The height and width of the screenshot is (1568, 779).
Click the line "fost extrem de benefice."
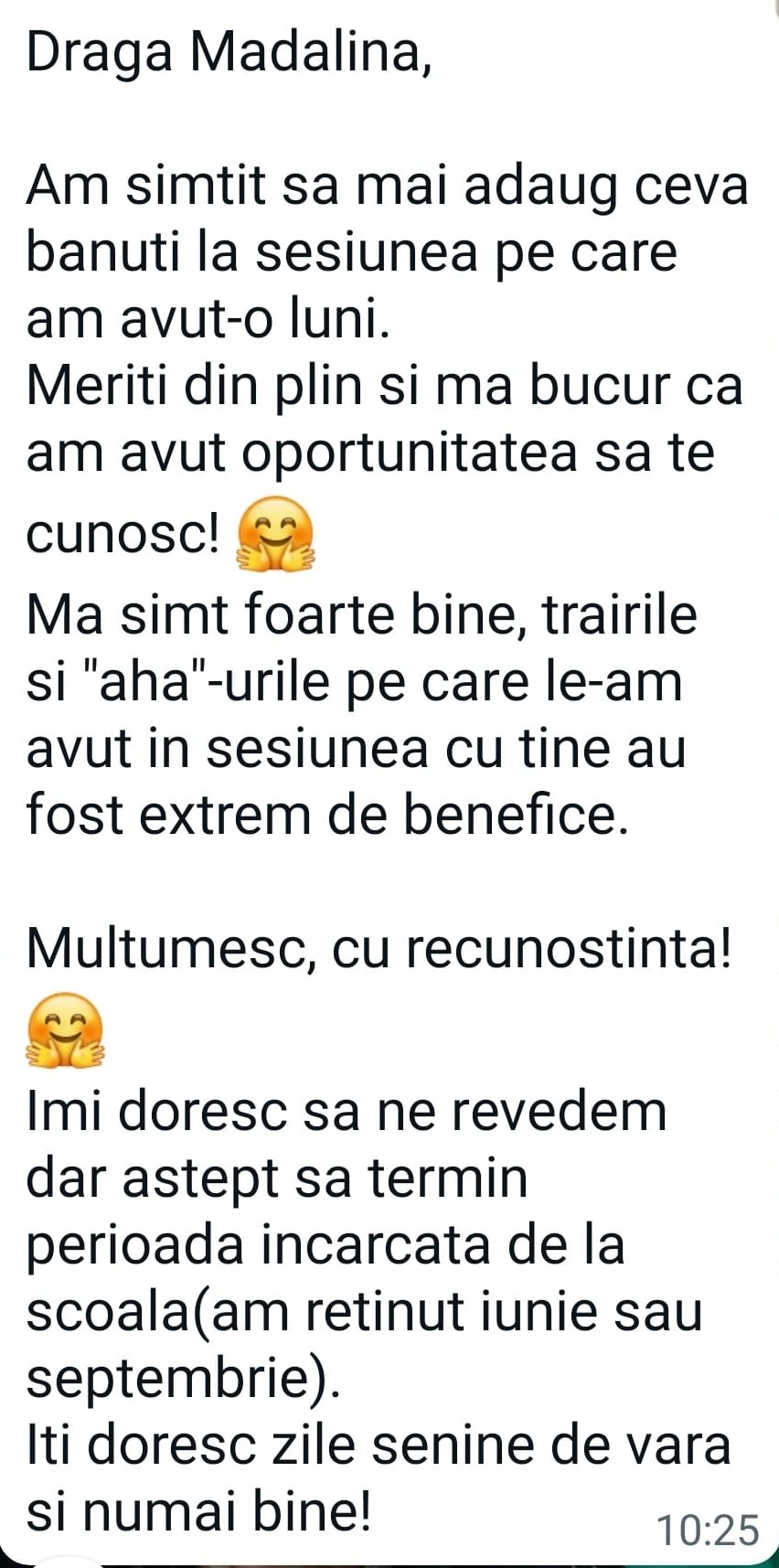pyautogui.click(x=327, y=815)
